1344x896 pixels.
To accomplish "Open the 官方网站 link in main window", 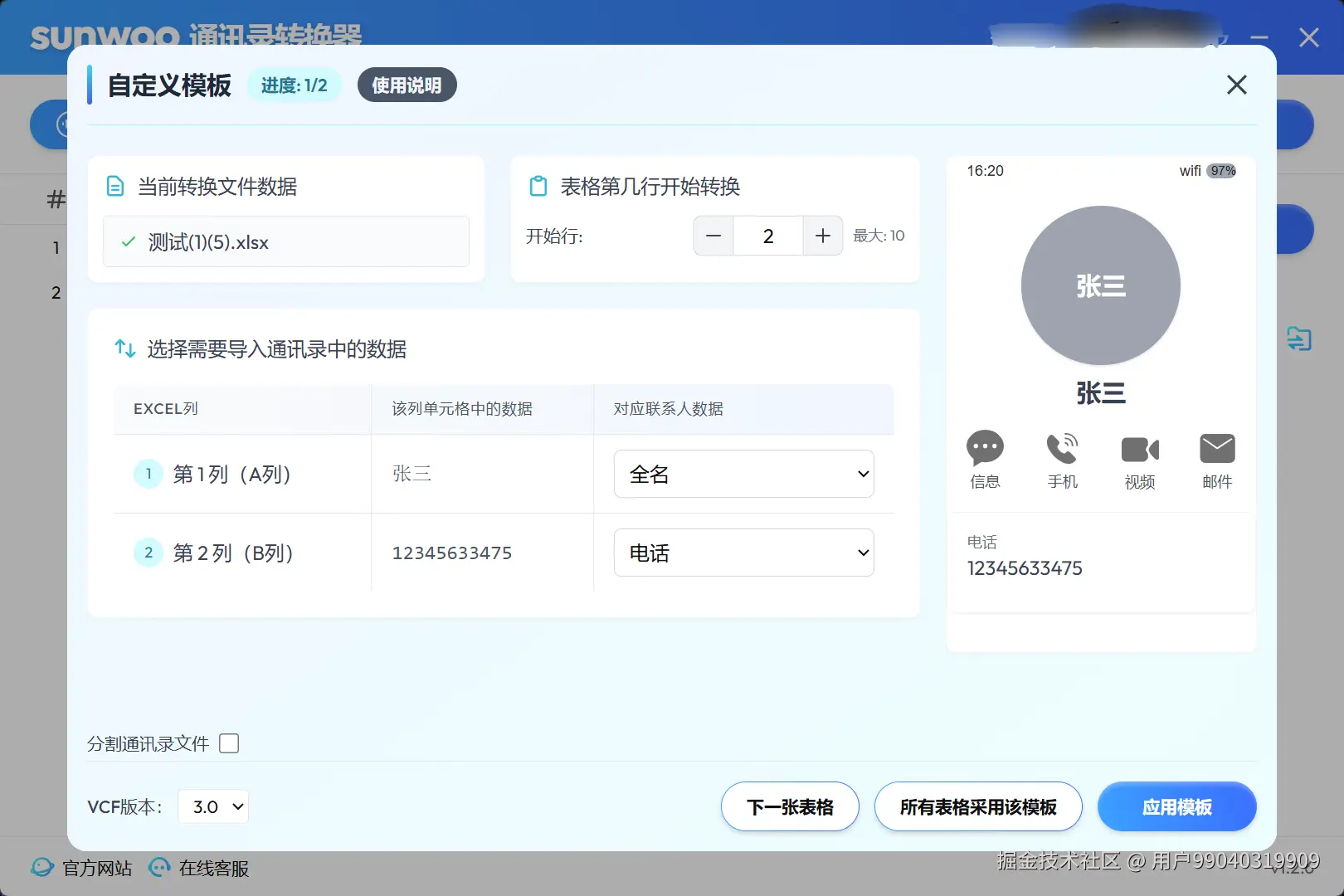I will (97, 869).
